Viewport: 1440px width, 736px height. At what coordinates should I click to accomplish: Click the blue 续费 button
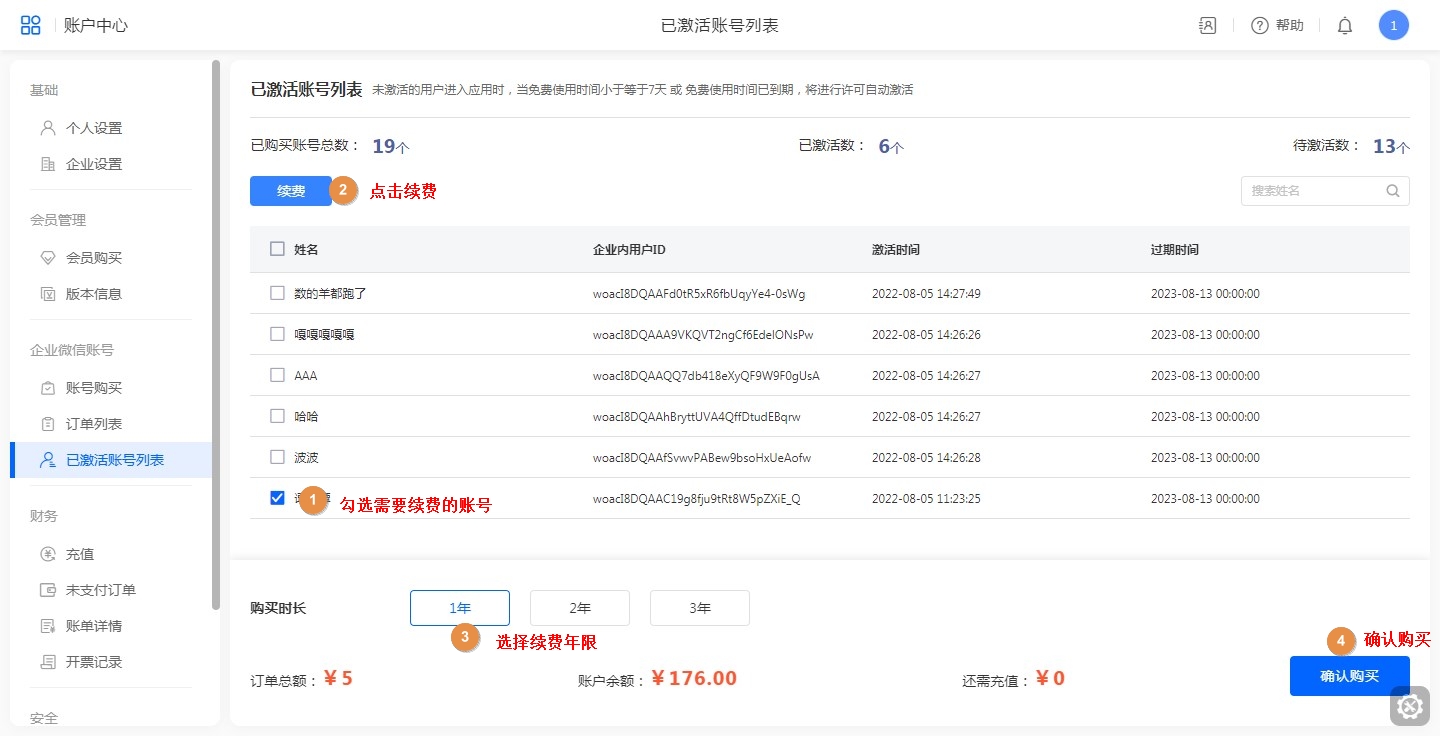coord(290,191)
